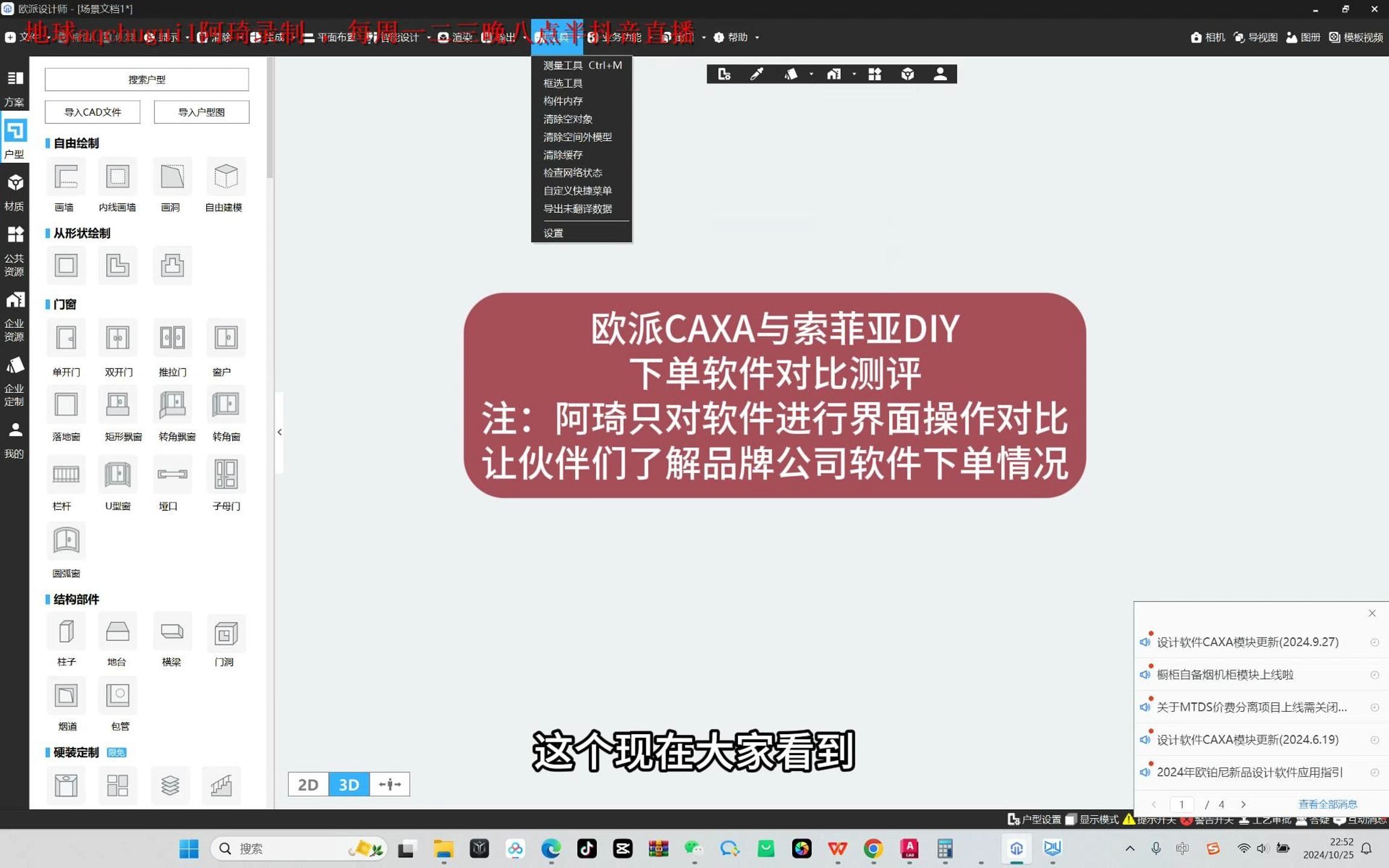Go to next page of messages

click(1243, 804)
